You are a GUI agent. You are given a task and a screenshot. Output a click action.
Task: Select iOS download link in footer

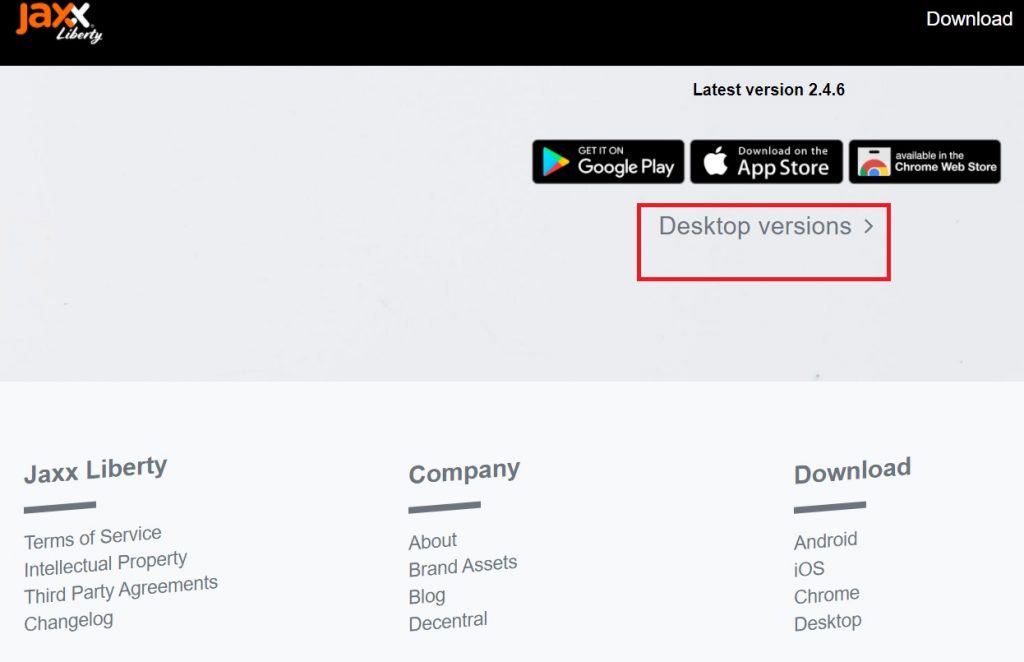(x=809, y=569)
